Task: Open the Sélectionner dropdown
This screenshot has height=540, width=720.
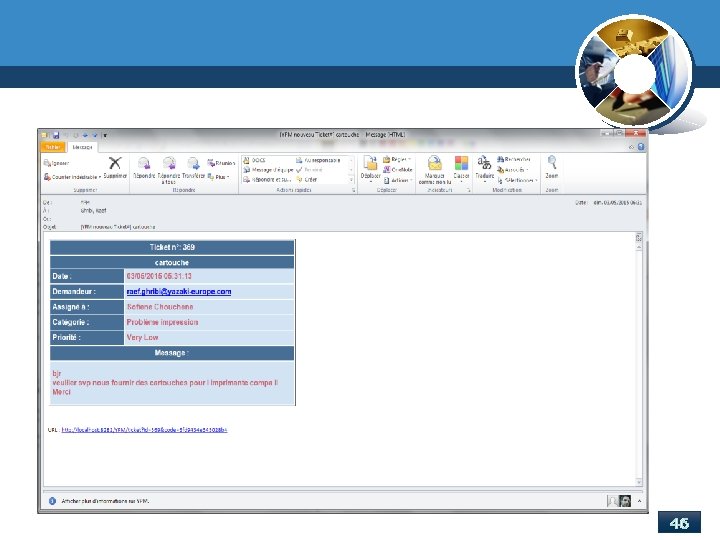Action: coord(517,180)
